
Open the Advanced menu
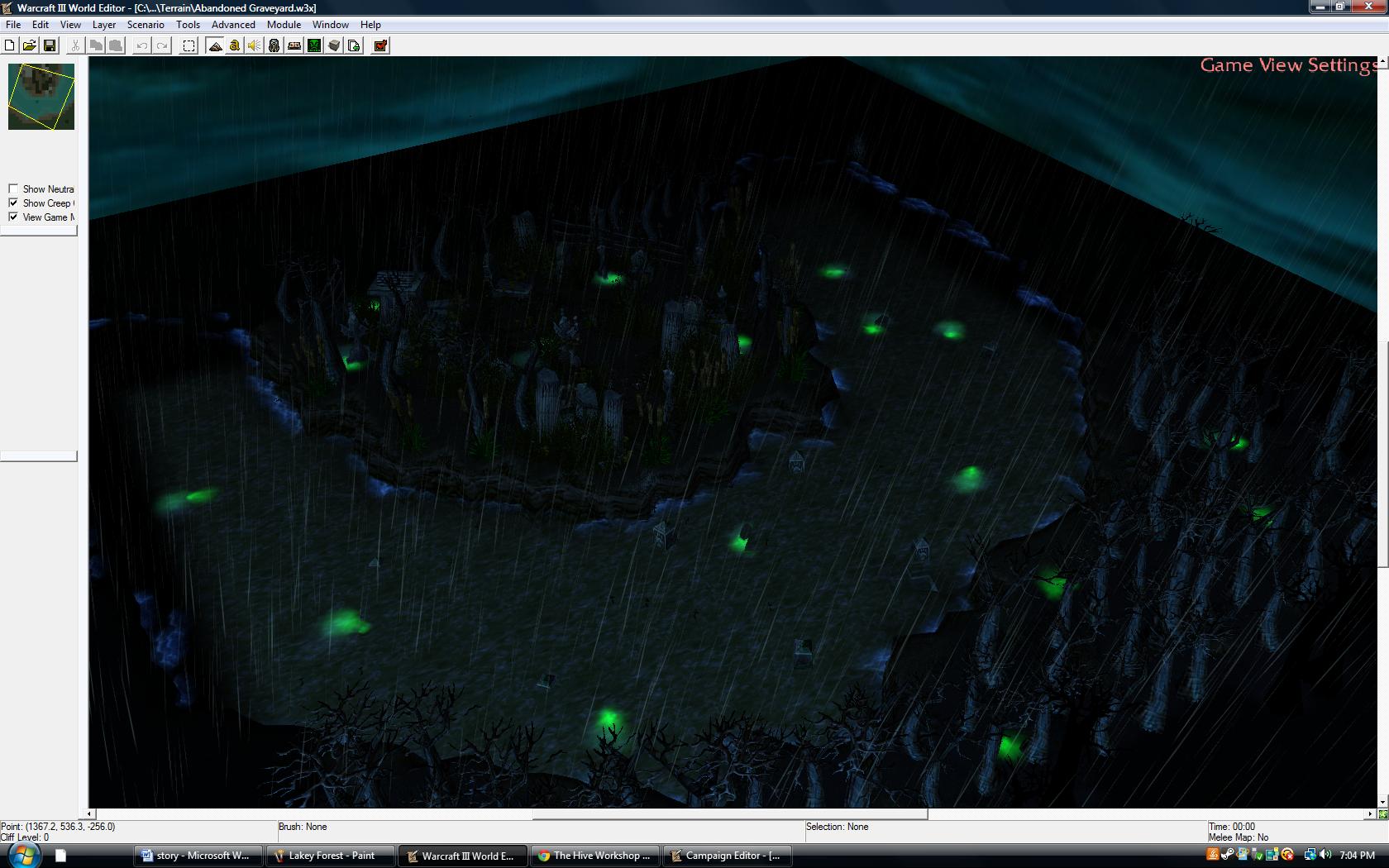[233, 25]
